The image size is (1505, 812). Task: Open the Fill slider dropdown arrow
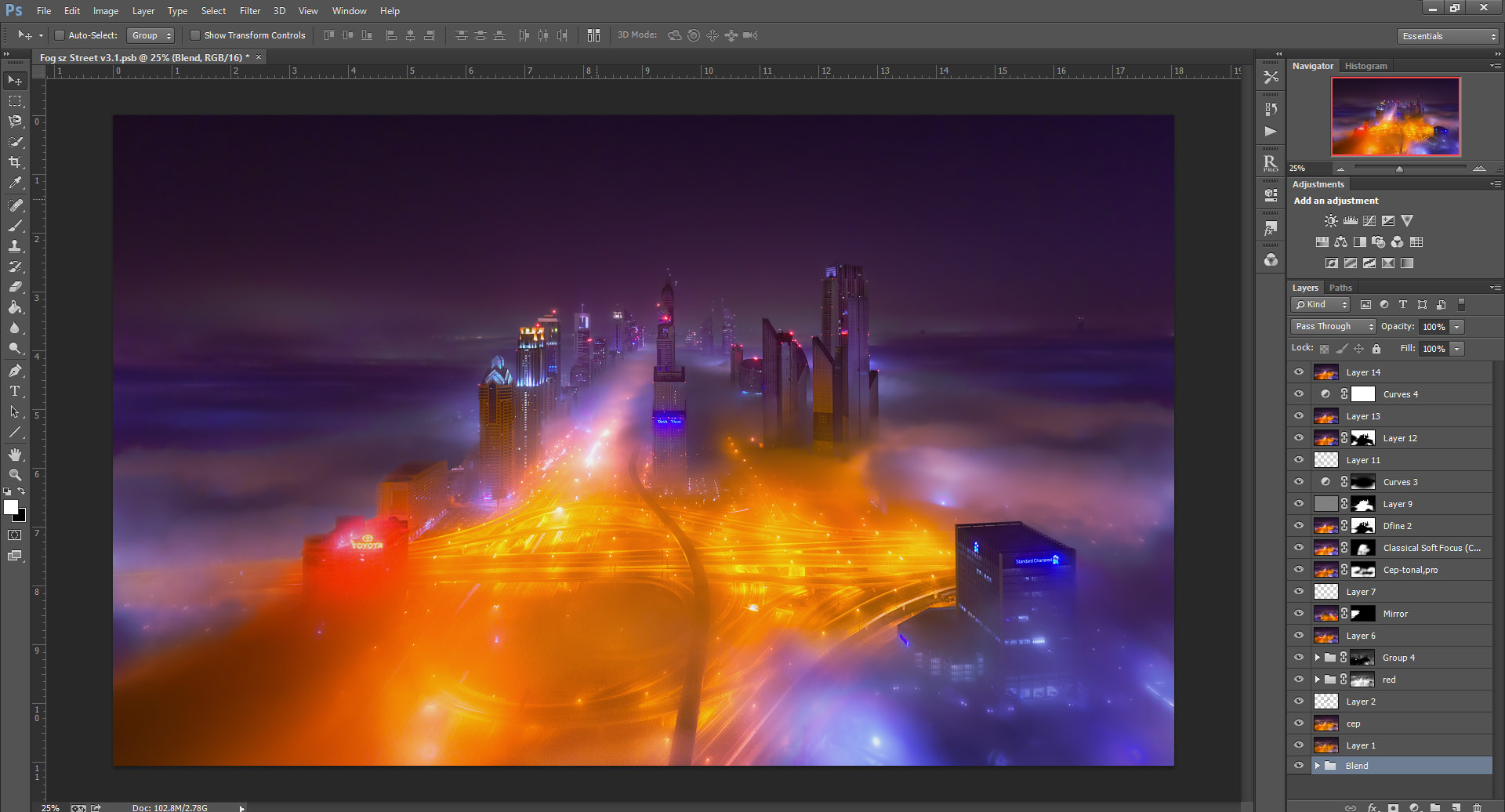(1456, 349)
